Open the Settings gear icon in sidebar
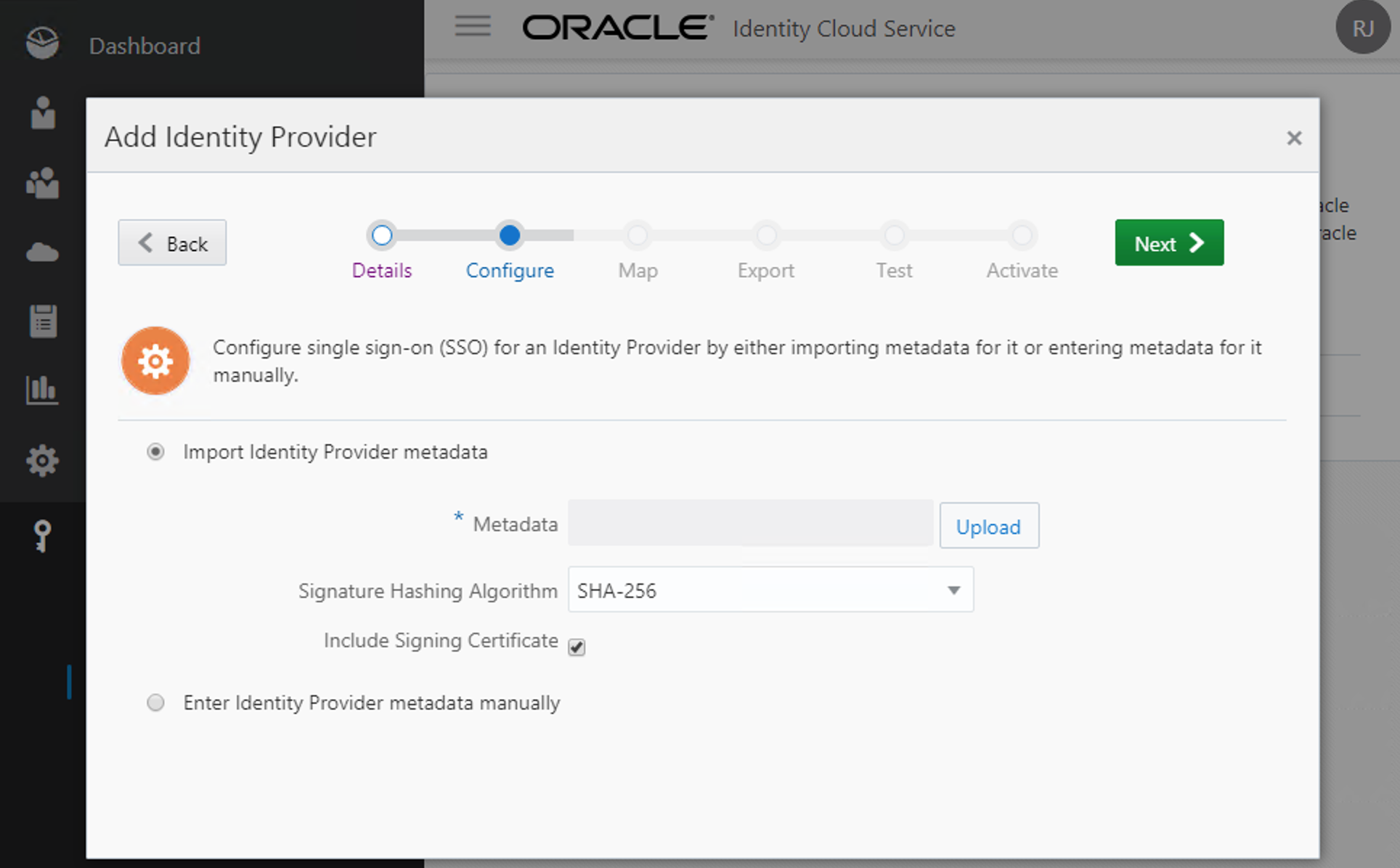The height and width of the screenshot is (868, 1400). point(42,460)
